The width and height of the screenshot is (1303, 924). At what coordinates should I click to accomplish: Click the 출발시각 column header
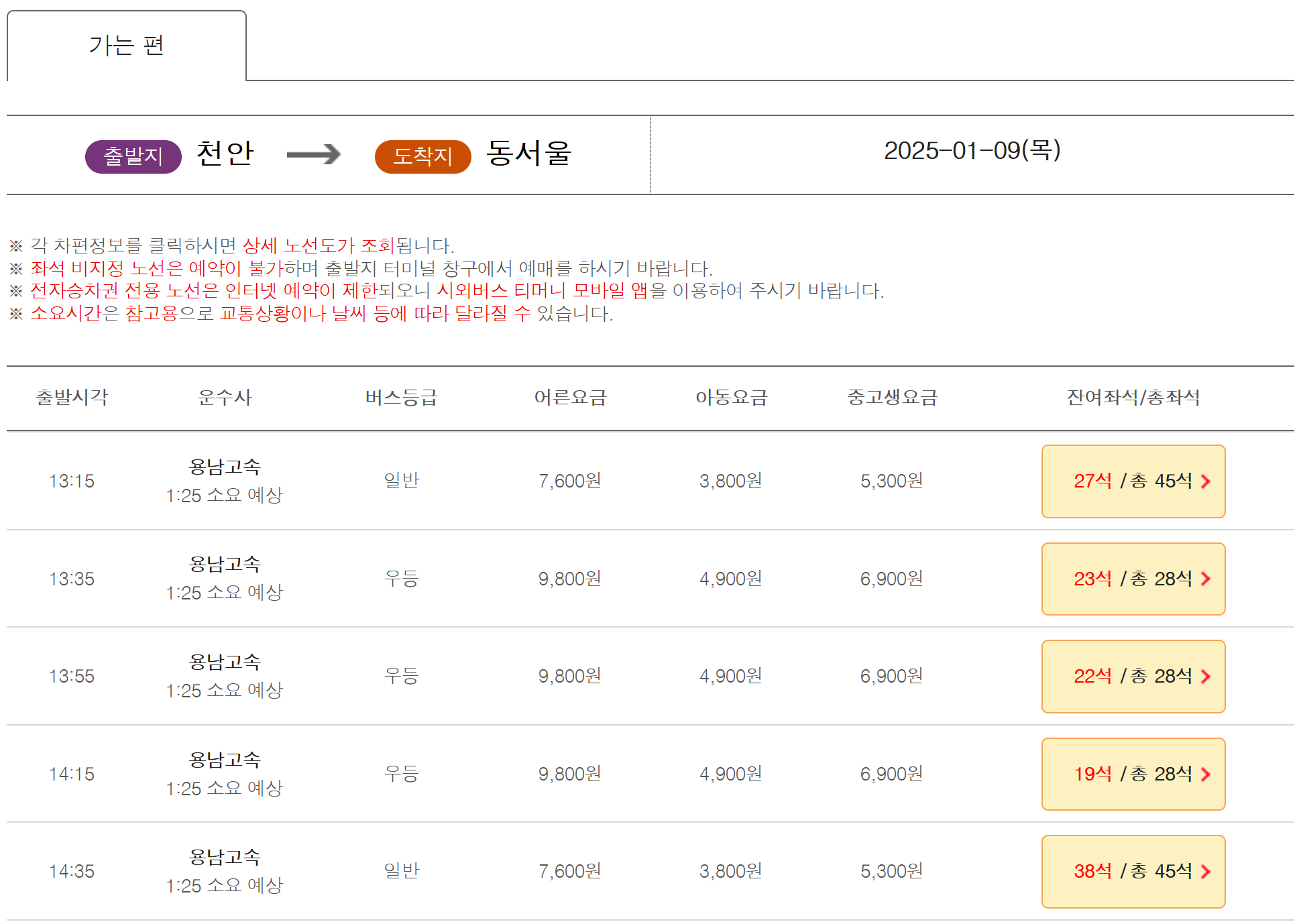[x=72, y=398]
